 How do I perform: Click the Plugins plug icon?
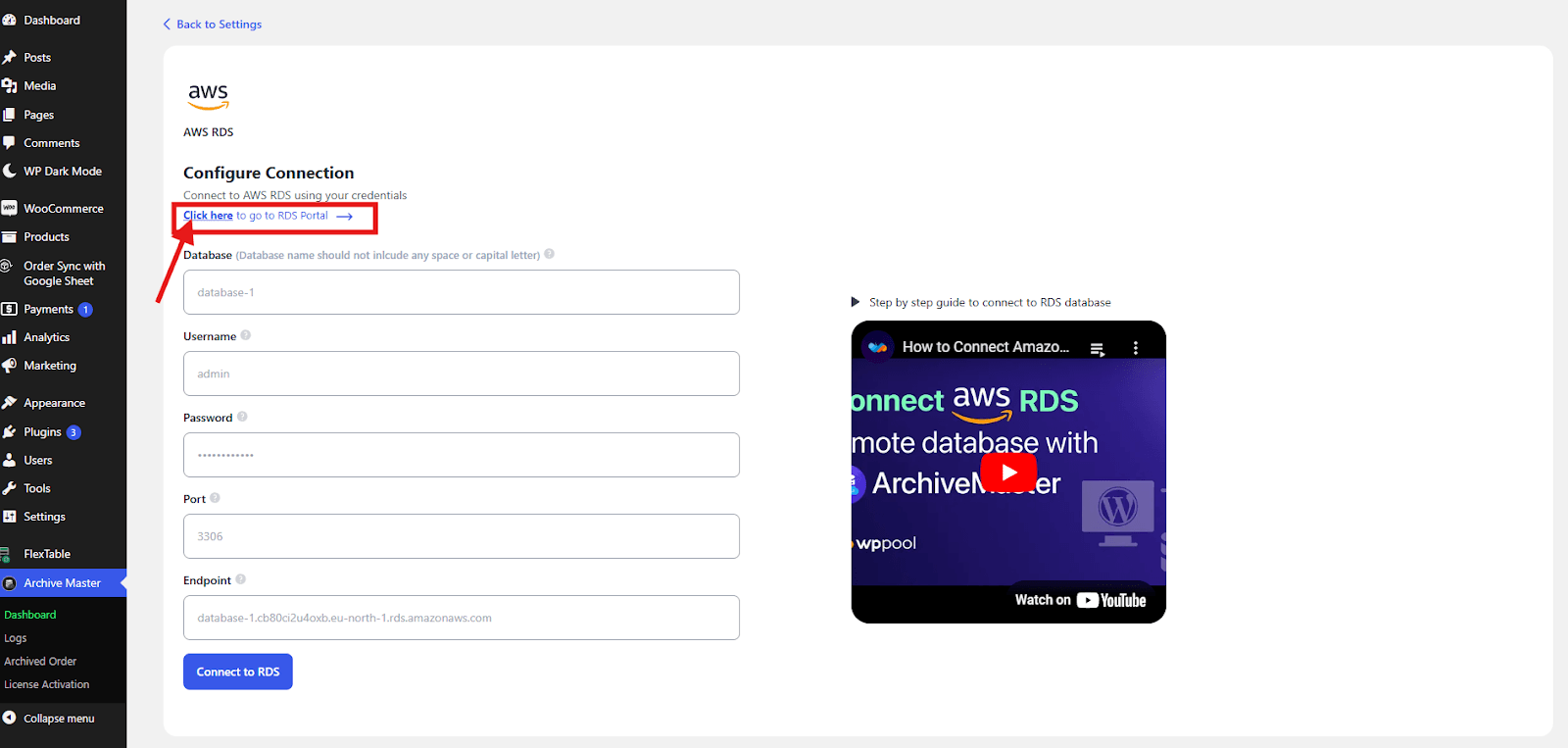(x=9, y=431)
